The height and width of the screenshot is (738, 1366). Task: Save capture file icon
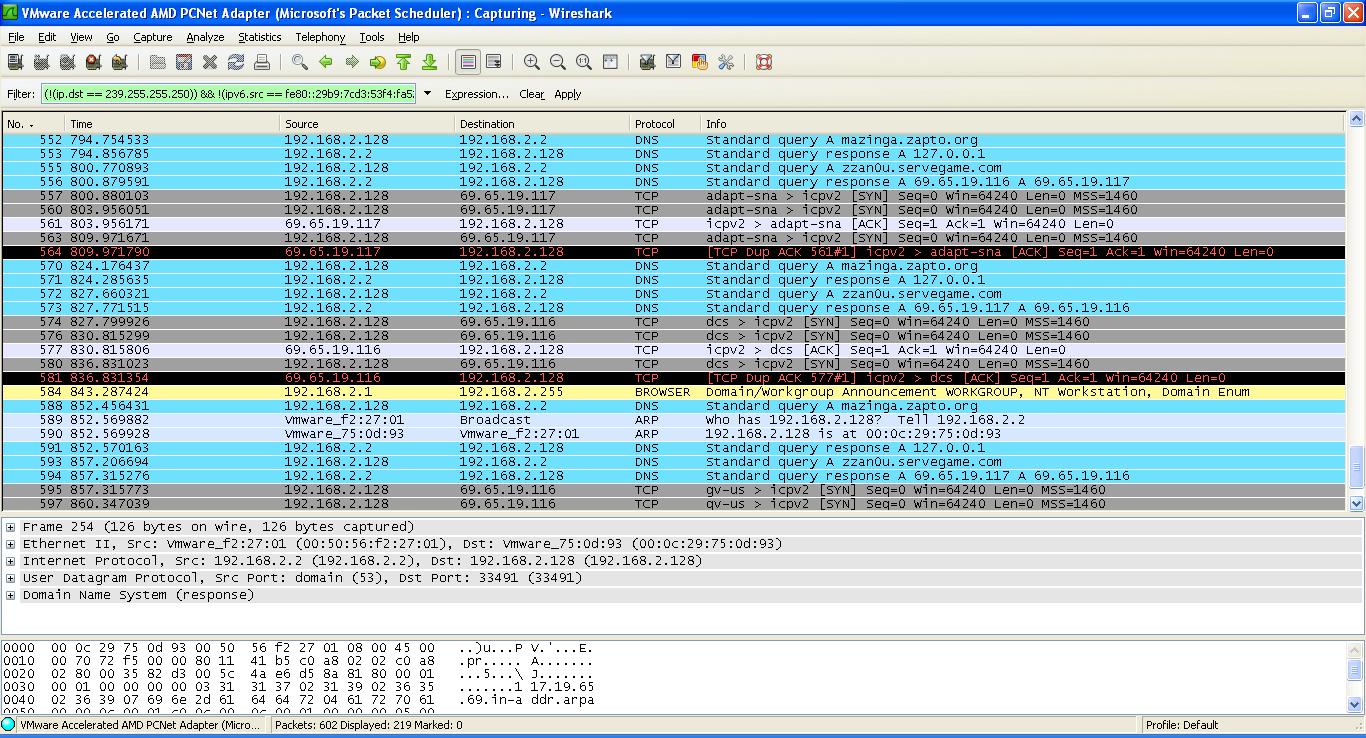(x=184, y=62)
